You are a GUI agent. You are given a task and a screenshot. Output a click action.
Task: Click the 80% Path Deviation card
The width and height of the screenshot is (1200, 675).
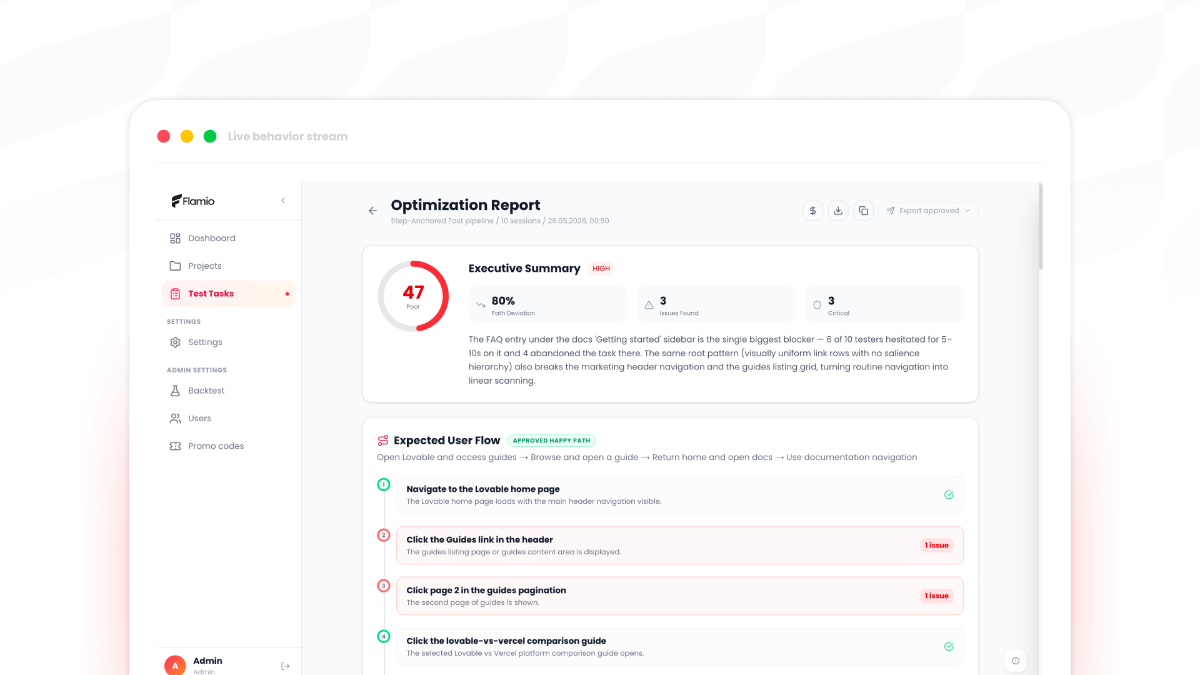[x=548, y=305]
